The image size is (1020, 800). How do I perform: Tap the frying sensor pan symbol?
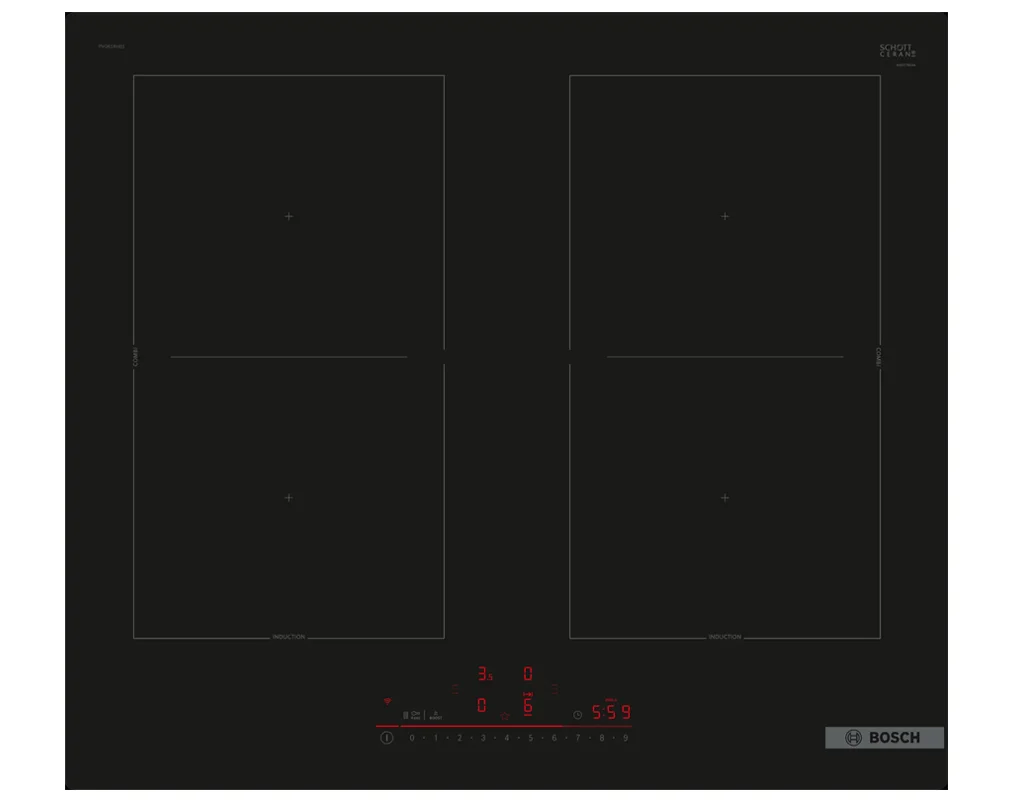416,715
